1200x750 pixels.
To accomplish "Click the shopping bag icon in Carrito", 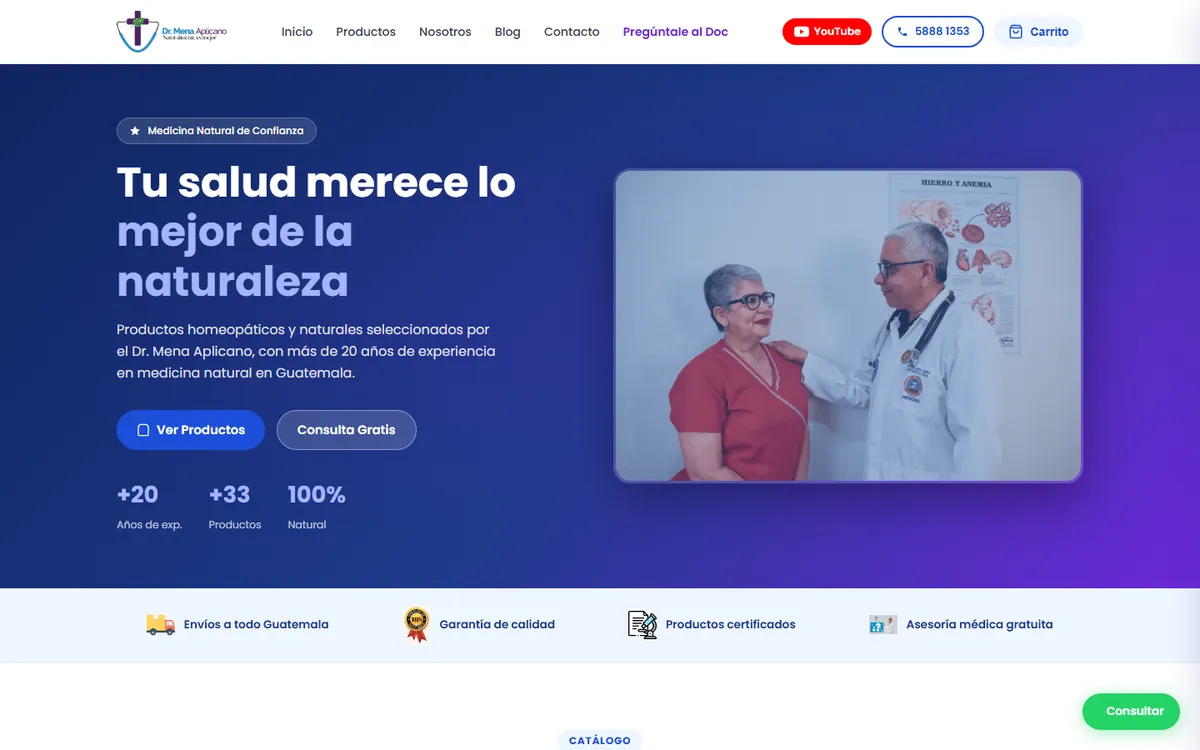I will point(1016,32).
